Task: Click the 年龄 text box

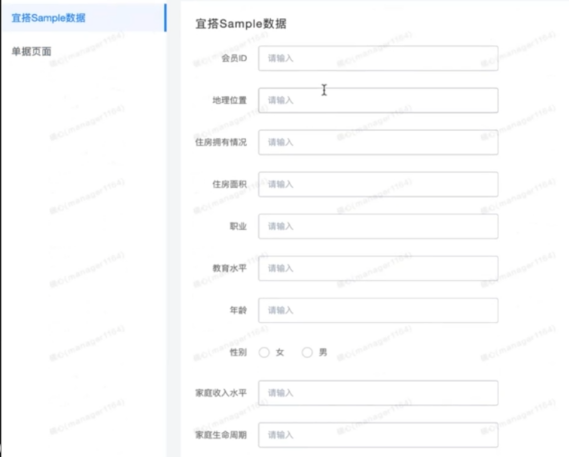Action: [378, 310]
